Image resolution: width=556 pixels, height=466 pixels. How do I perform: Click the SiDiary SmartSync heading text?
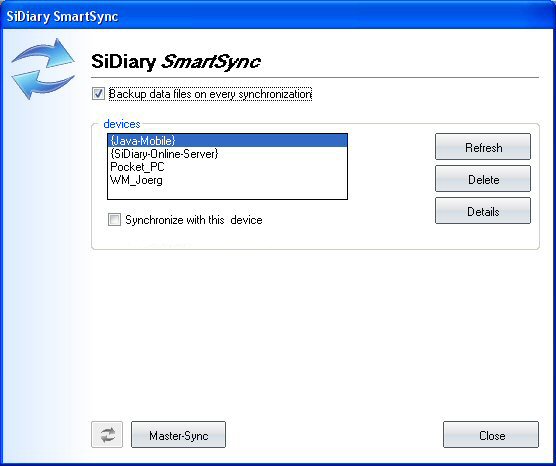[x=176, y=62]
